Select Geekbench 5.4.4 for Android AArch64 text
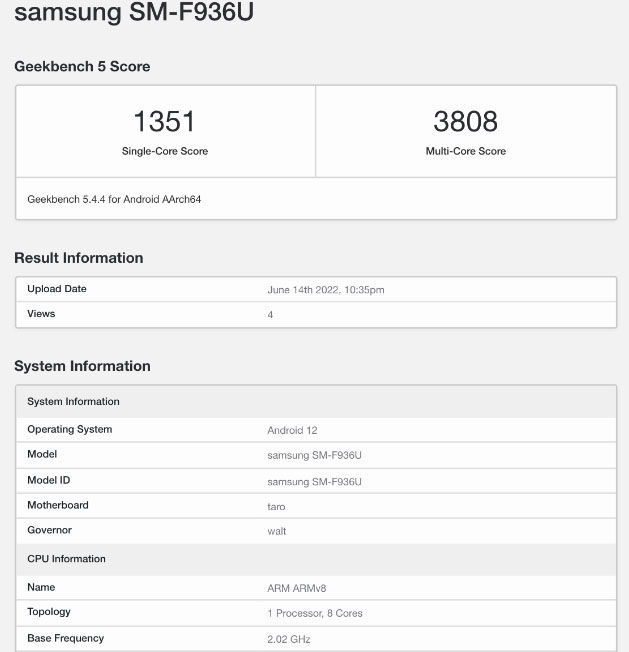 coord(114,199)
